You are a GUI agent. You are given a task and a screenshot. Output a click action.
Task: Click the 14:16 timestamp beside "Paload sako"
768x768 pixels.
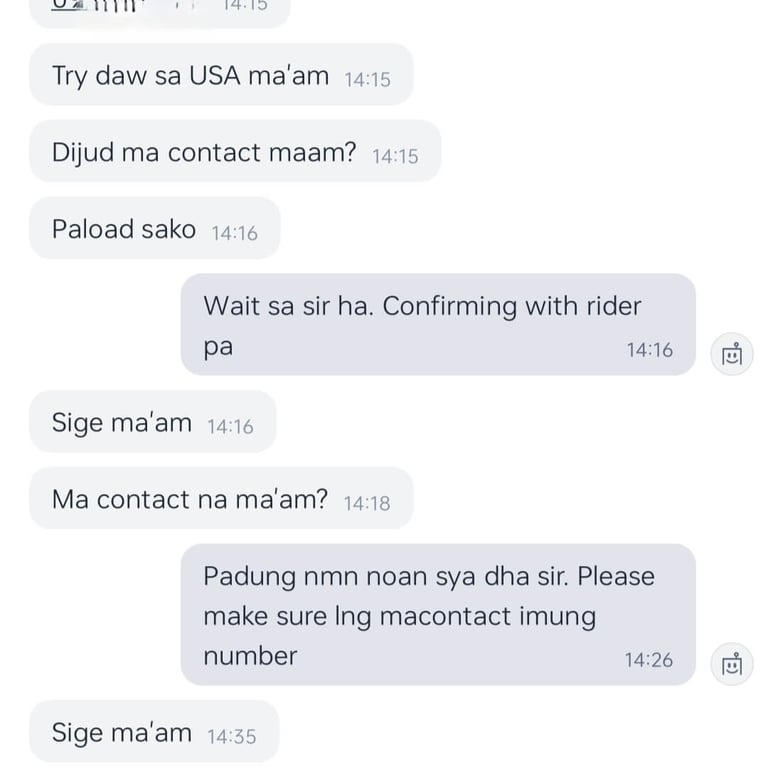pos(235,233)
